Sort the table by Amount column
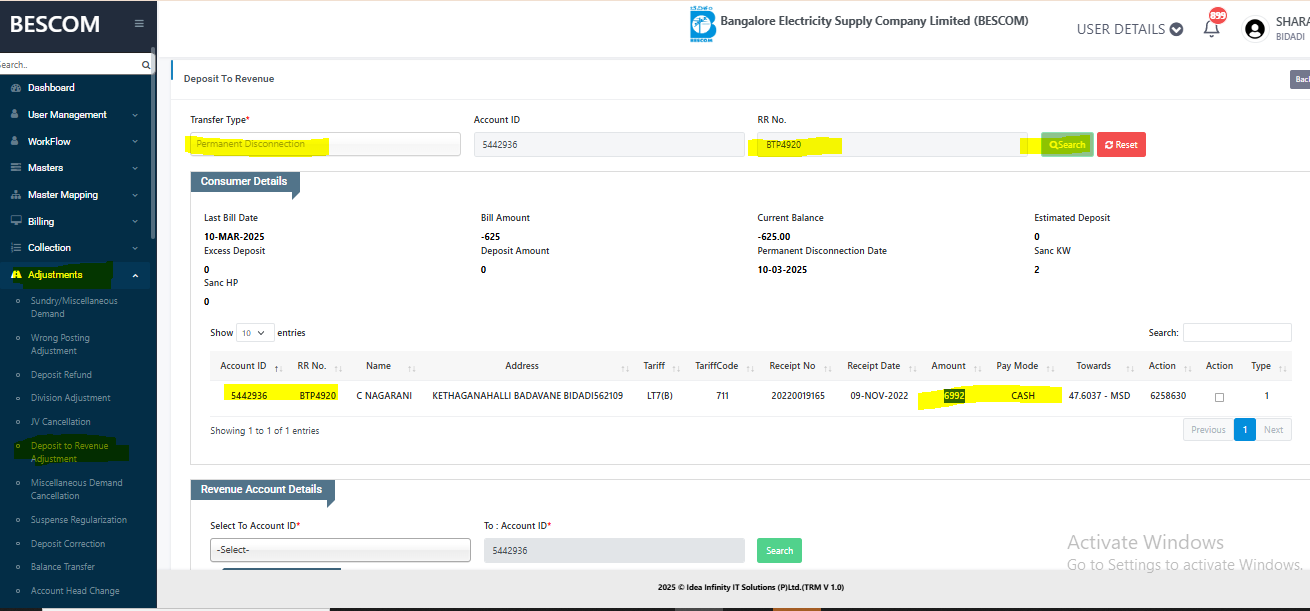The height and width of the screenshot is (611, 1310). pos(955,366)
